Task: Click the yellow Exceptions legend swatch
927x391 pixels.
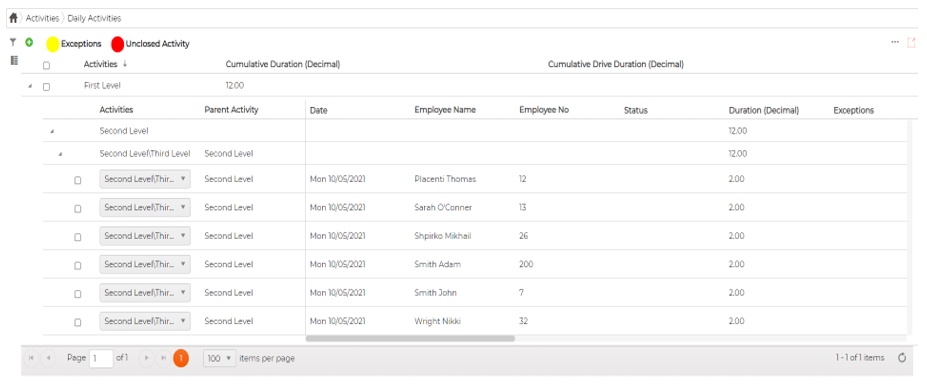Action: (53, 44)
